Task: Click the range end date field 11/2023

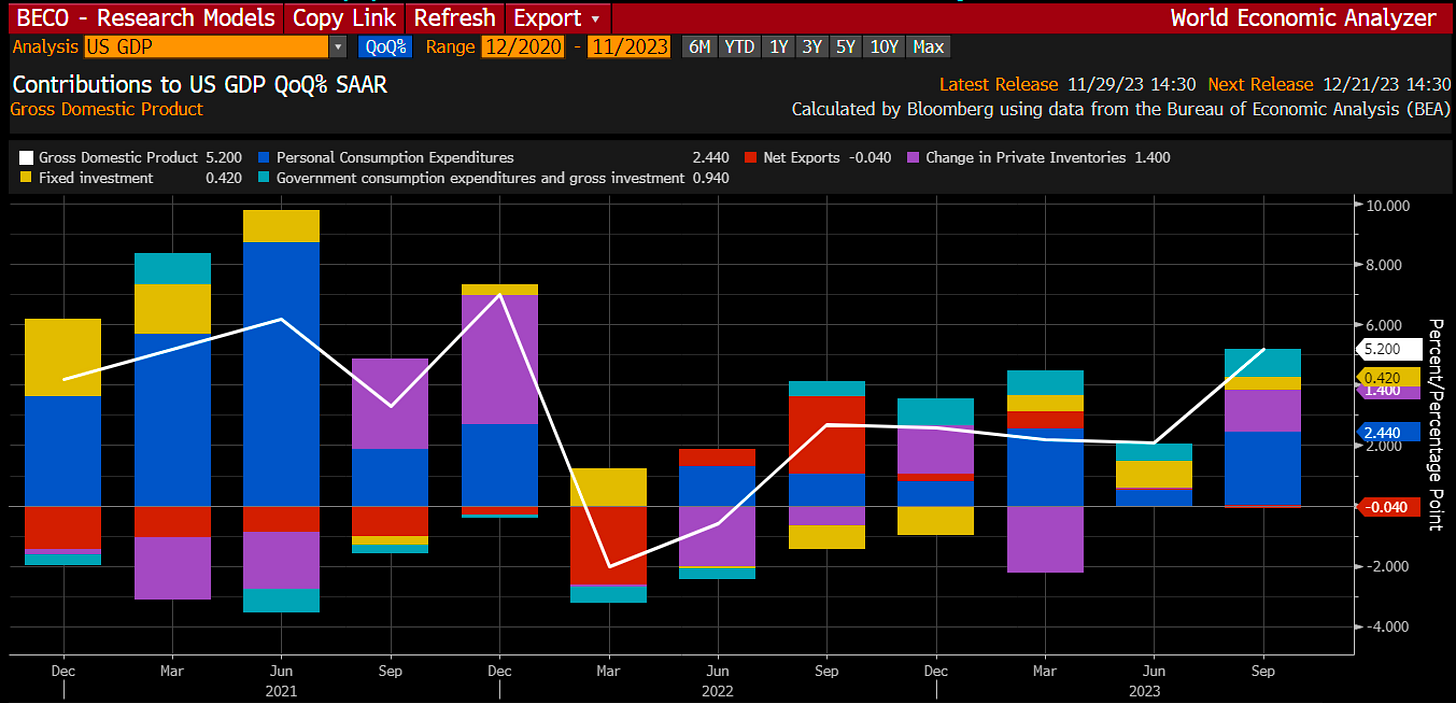Action: coord(629,47)
